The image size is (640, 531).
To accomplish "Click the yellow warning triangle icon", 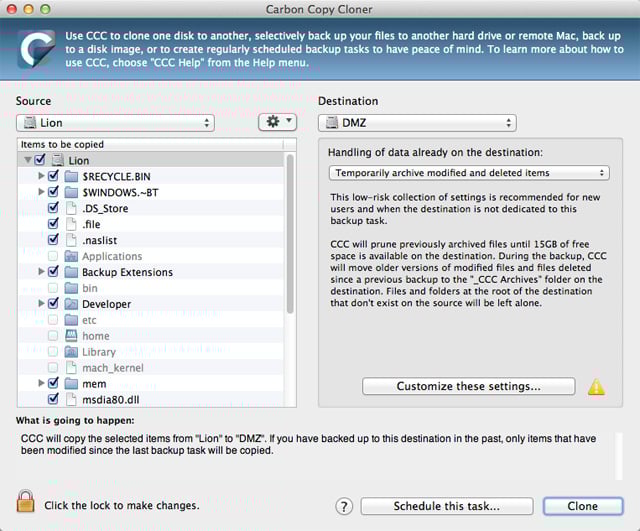I will click(x=596, y=387).
